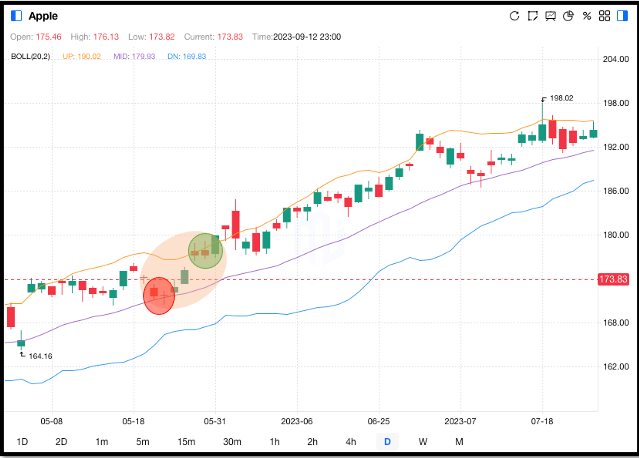Select the highlighted D daily interval
The height and width of the screenshot is (458, 639).
click(x=387, y=442)
